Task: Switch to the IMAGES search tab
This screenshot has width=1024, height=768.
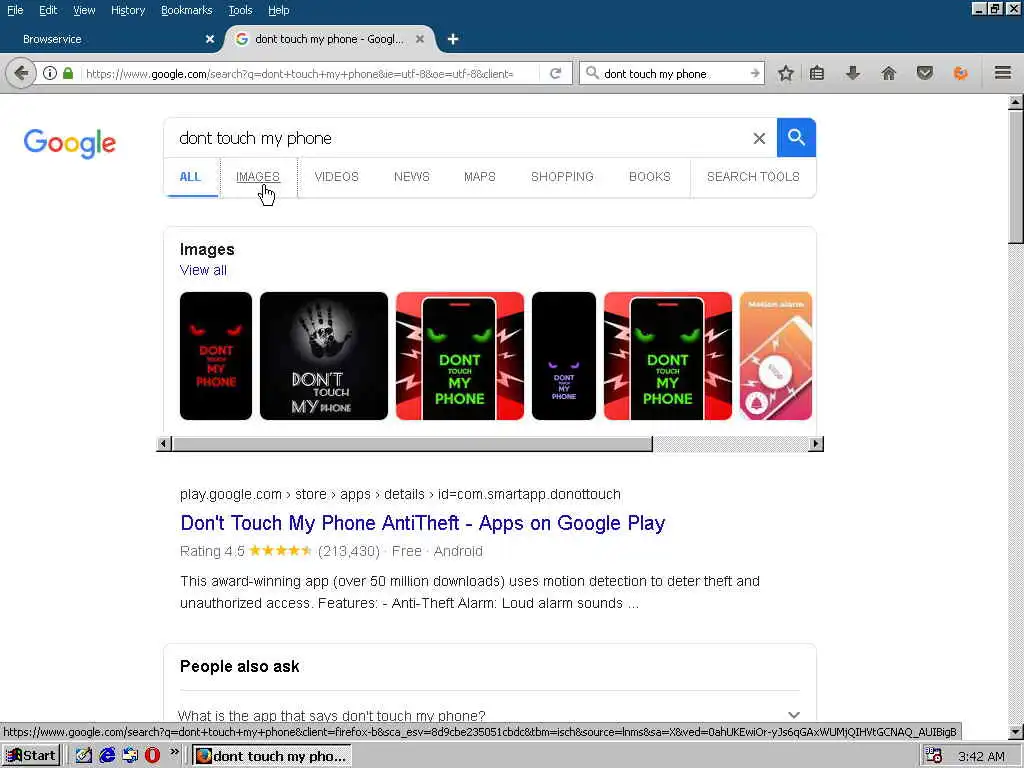Action: point(258,177)
